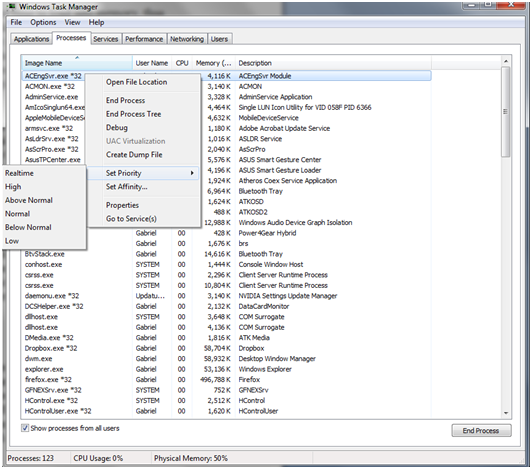Expand the Set Priority submenu arrow

(x=192, y=173)
